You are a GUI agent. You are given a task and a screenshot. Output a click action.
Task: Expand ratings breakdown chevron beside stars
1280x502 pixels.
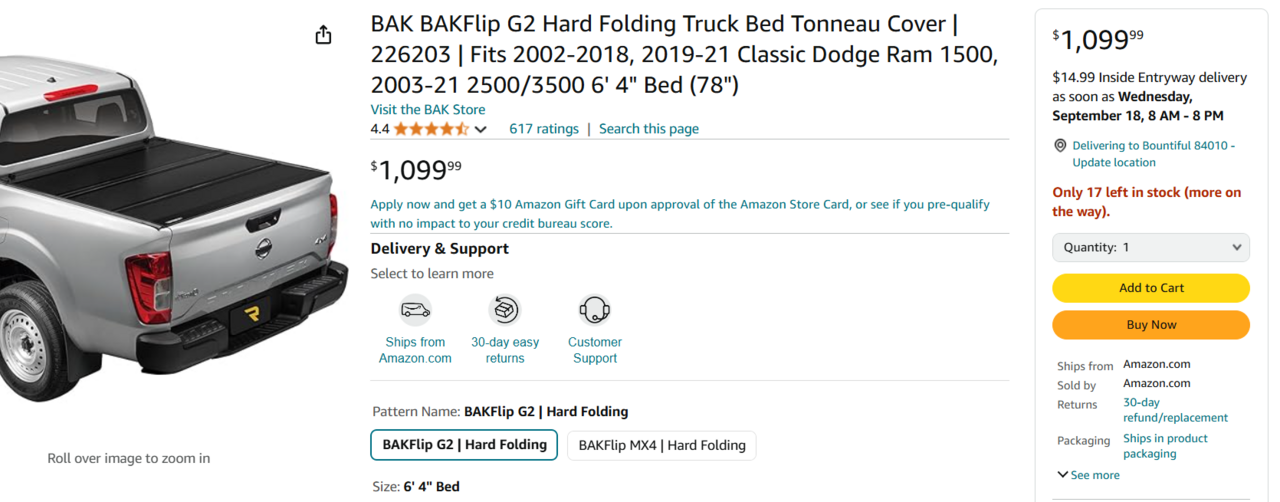tap(481, 129)
